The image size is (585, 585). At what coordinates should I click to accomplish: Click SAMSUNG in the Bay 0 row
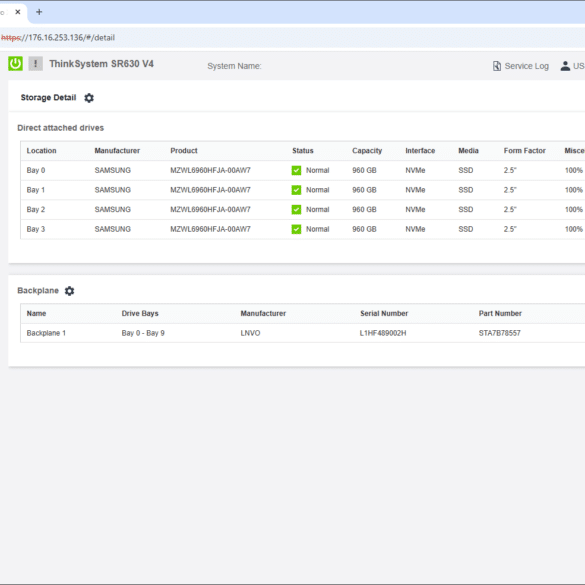(x=113, y=171)
